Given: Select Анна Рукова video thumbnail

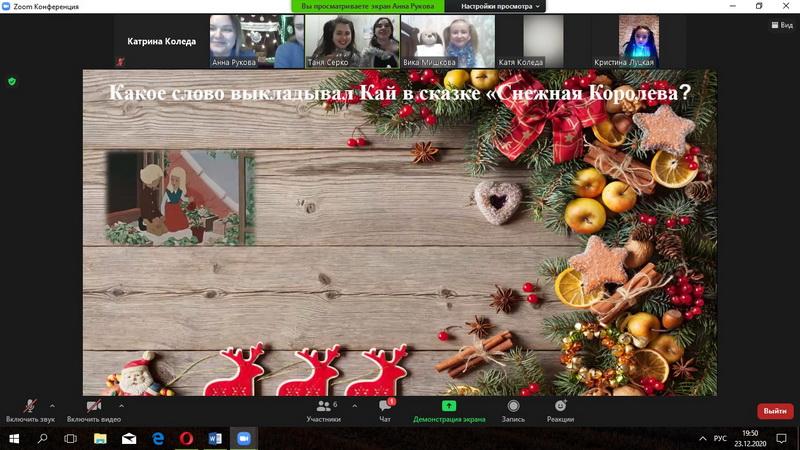Looking at the screenshot, I should [257, 41].
